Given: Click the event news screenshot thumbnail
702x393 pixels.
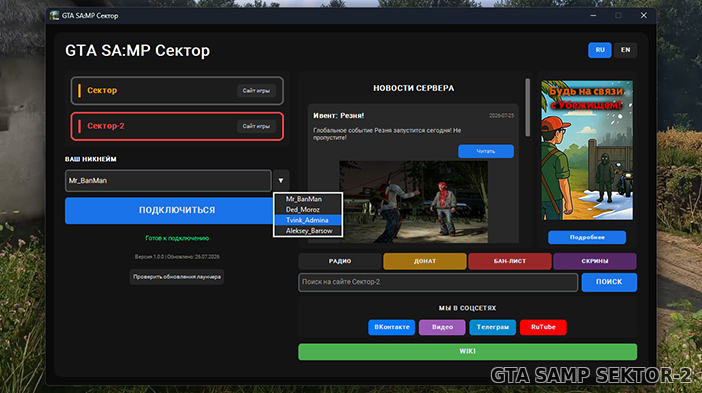Looking at the screenshot, I should tap(413, 202).
